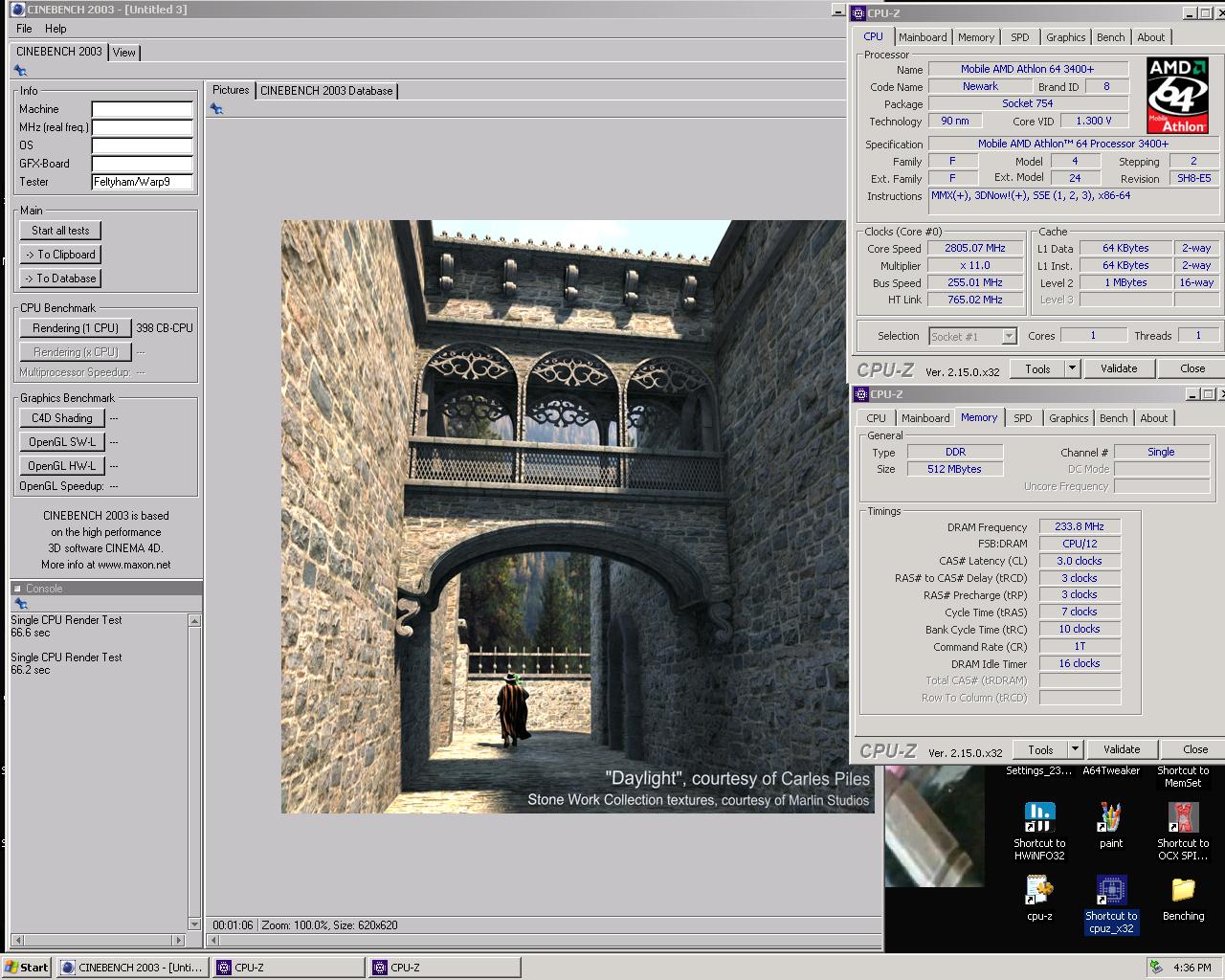Click Close button in lower CPU-Z window
1225x980 pixels.
[x=1195, y=749]
